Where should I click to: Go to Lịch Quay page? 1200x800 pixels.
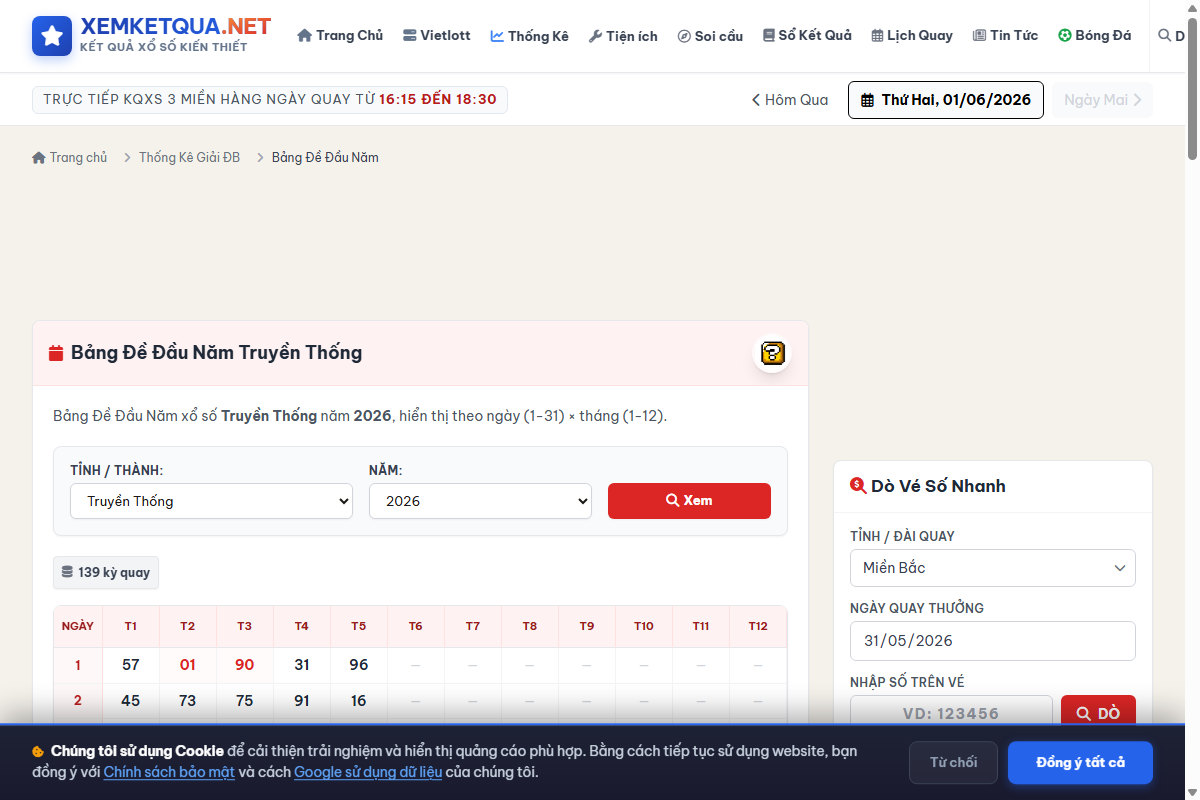[x=911, y=35]
